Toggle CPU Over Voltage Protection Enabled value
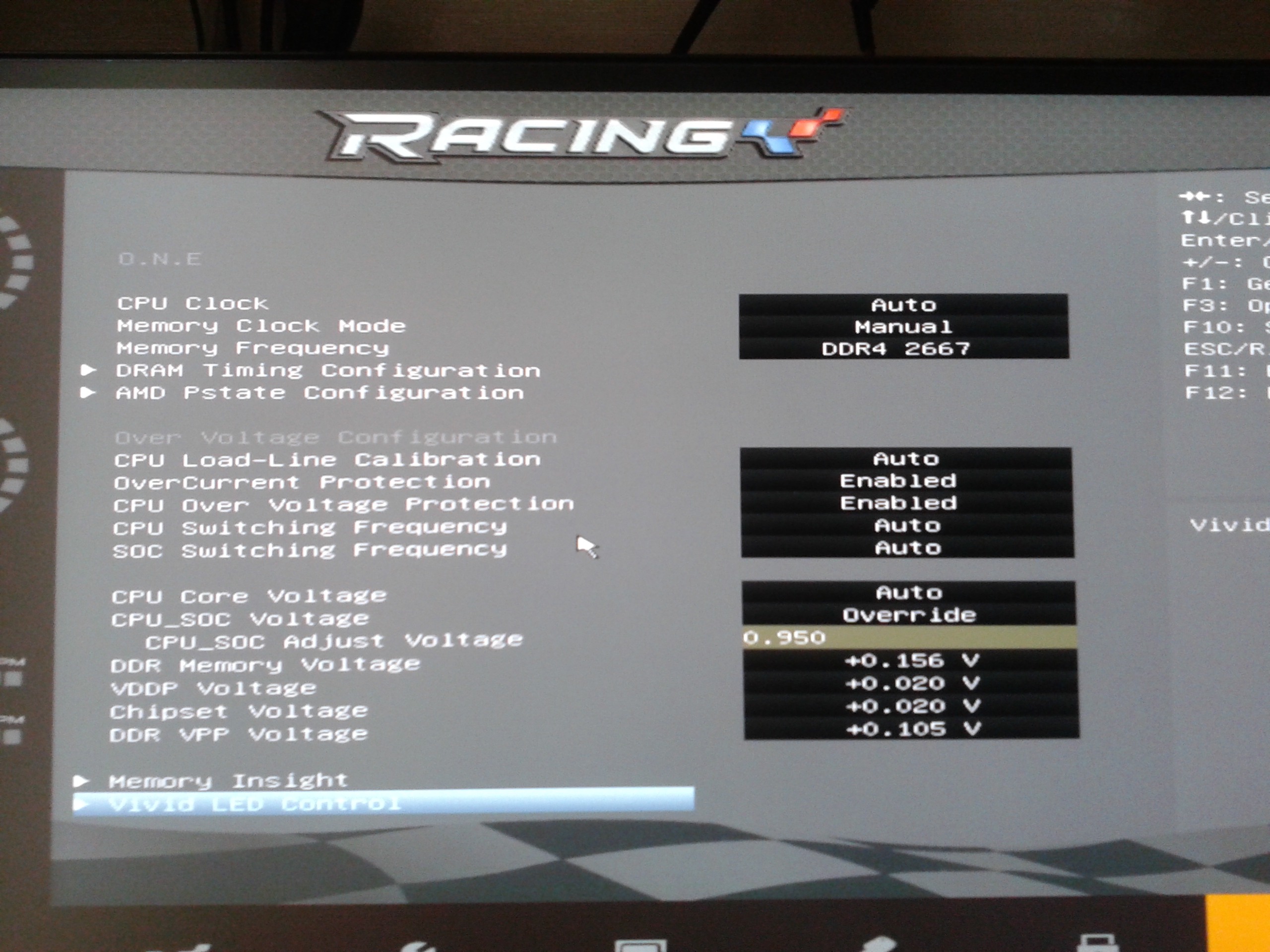Screen dimensions: 1270x952 [x=898, y=503]
